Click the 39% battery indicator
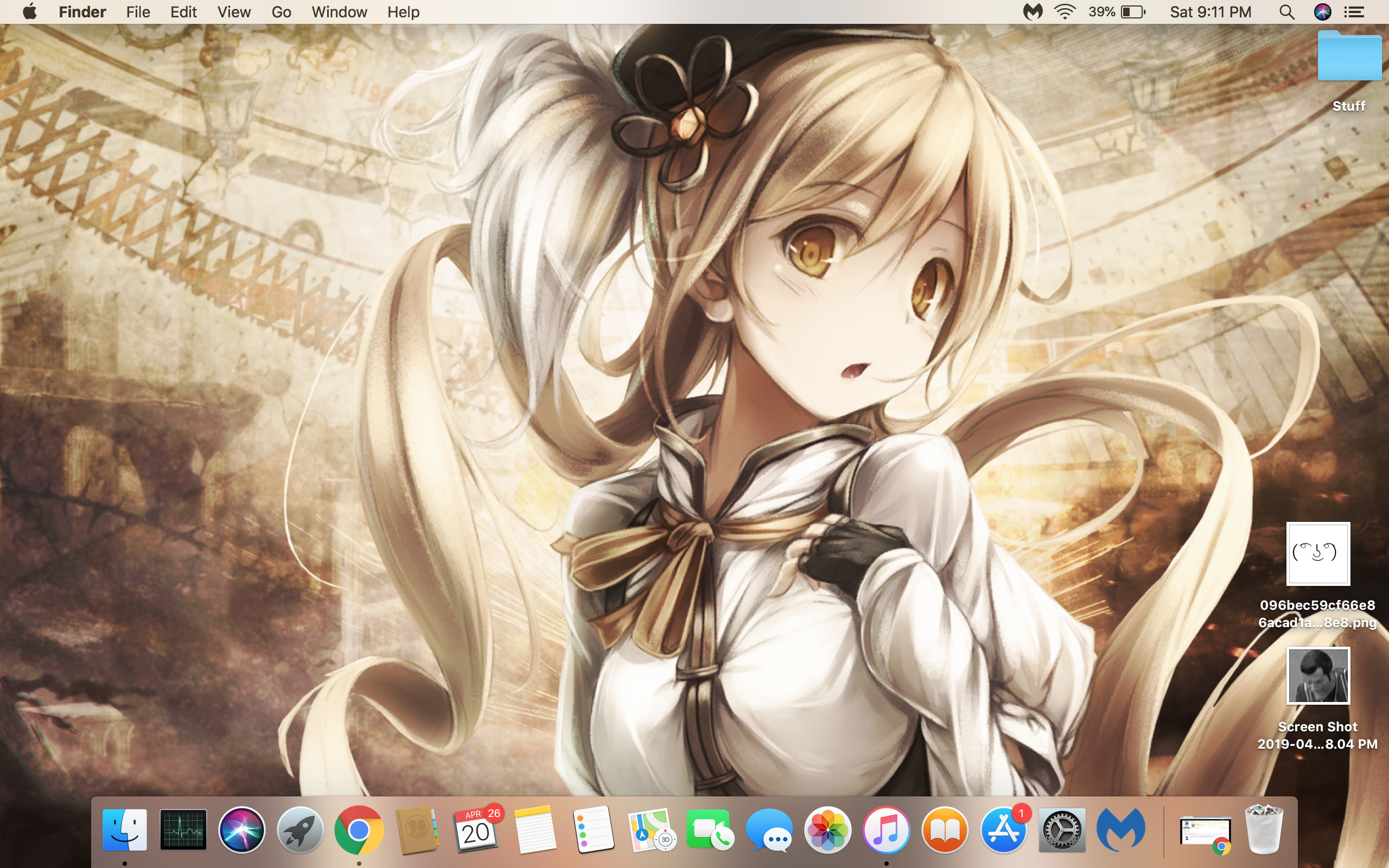The height and width of the screenshot is (868, 1389). pyautogui.click(x=1117, y=11)
